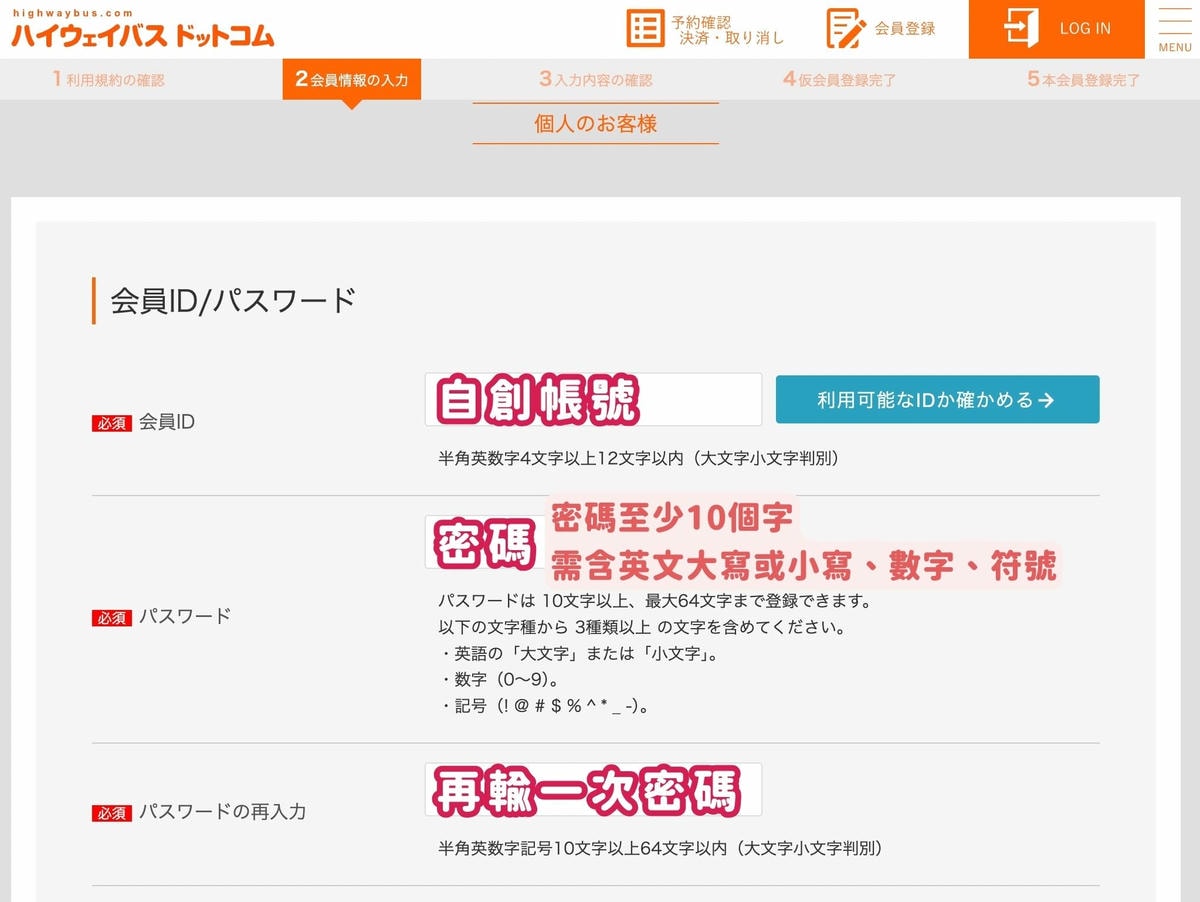
Task: Open the hamburger MENU icon
Action: (x=1175, y=29)
